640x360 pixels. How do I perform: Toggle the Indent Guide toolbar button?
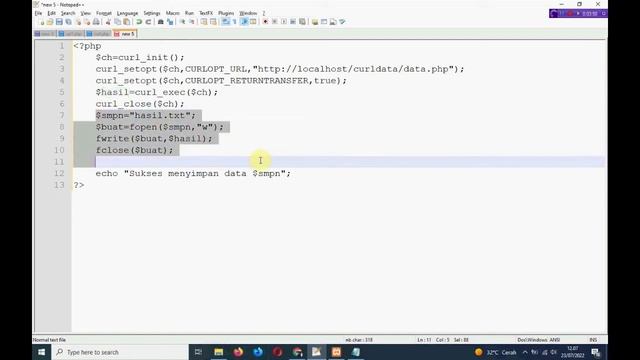244,22
